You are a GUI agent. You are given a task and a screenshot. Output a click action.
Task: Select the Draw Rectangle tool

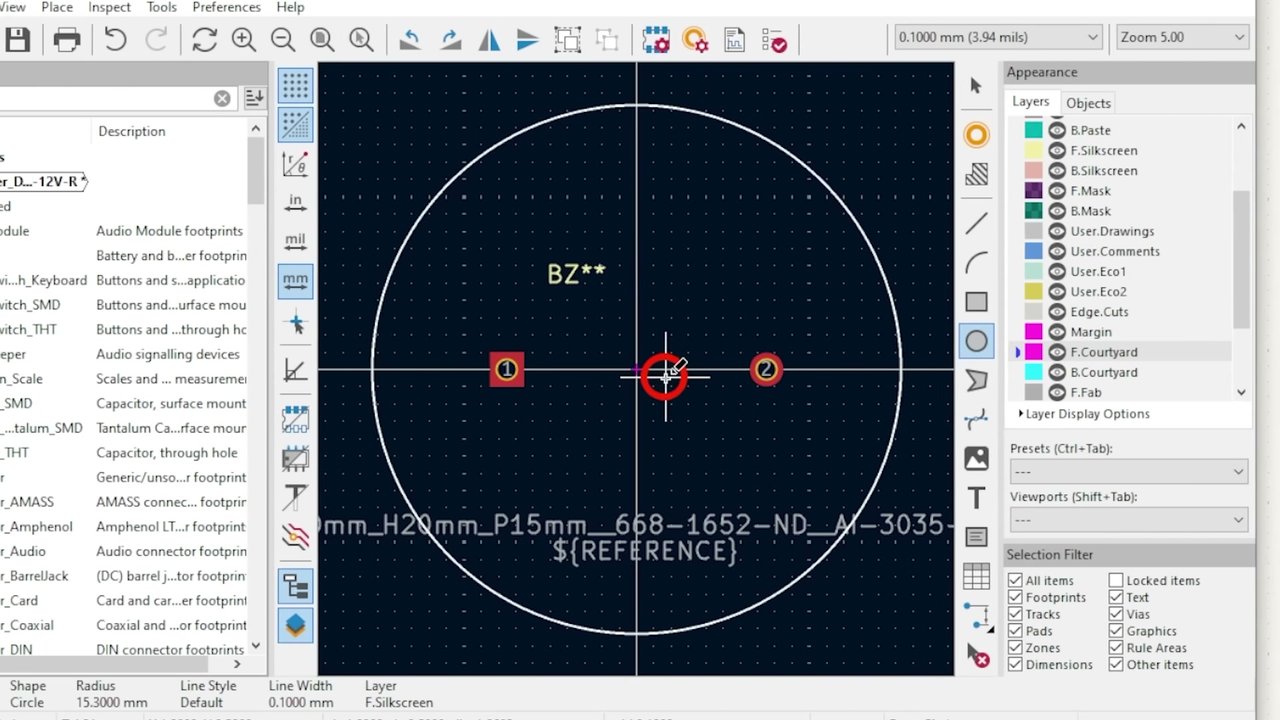(x=976, y=302)
